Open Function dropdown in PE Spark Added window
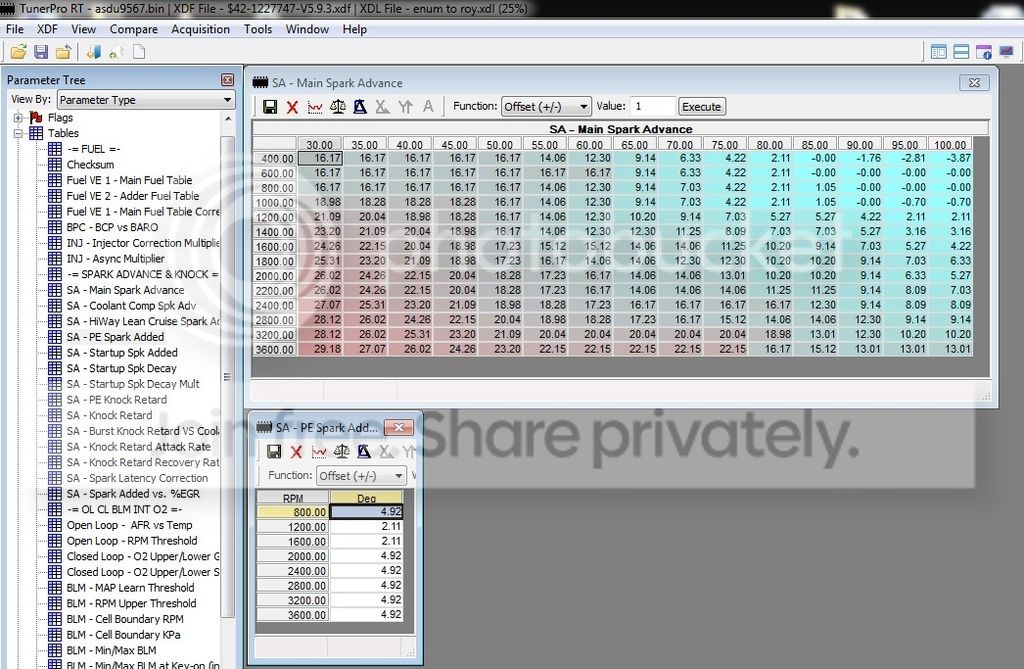The height and width of the screenshot is (669, 1024). [x=361, y=476]
